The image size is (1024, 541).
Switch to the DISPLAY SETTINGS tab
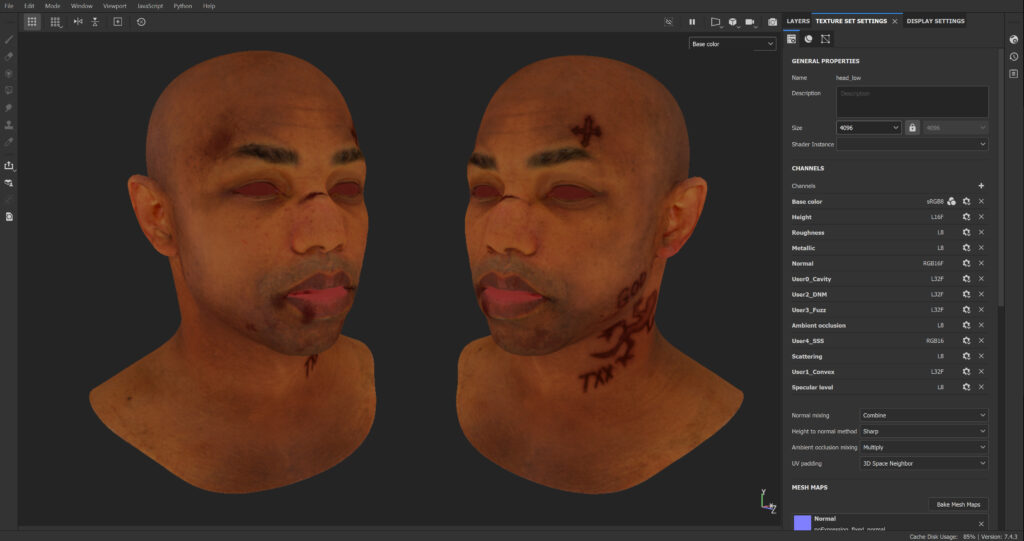(x=935, y=21)
